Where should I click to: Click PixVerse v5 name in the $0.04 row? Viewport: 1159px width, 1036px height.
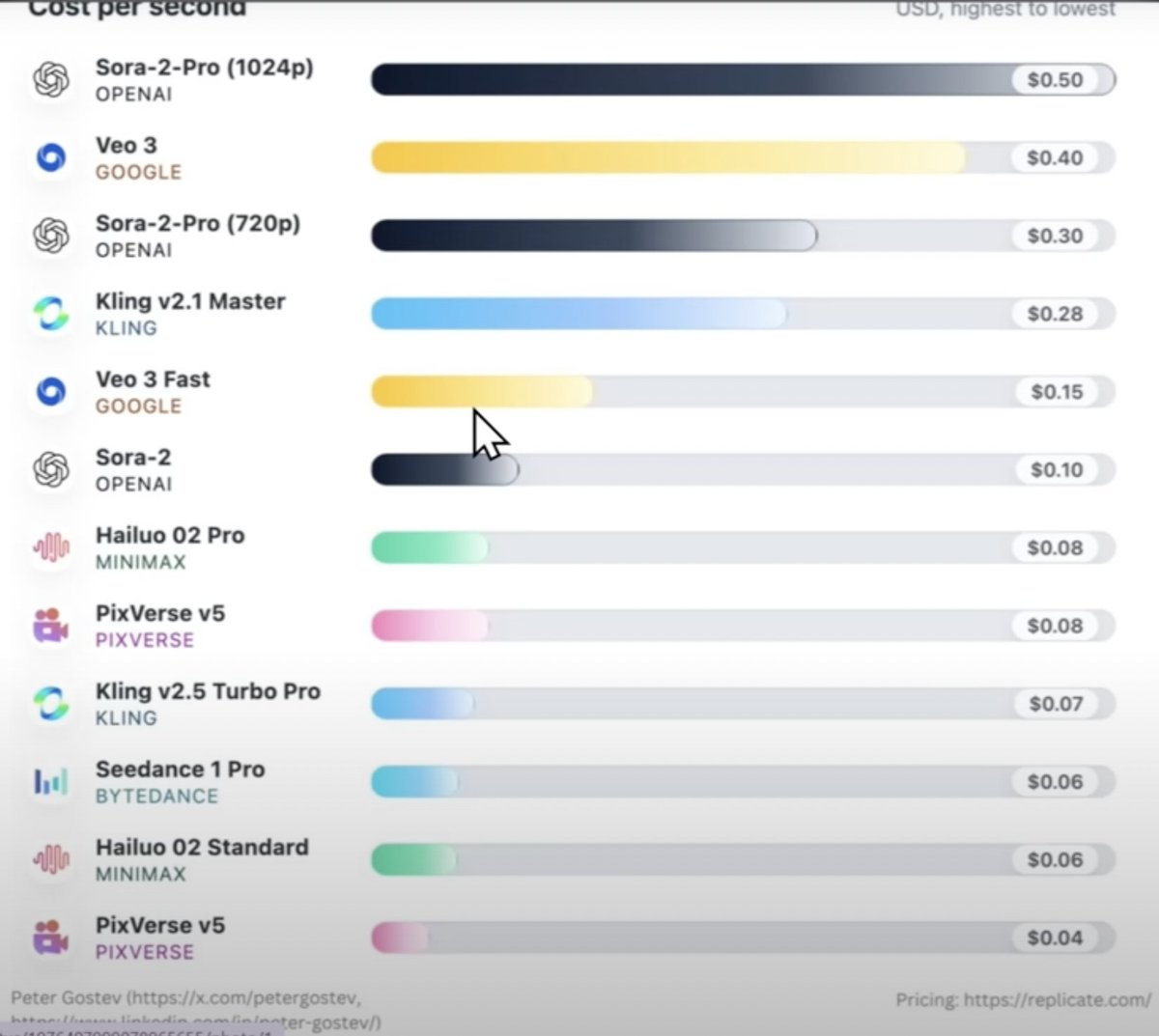coord(160,925)
